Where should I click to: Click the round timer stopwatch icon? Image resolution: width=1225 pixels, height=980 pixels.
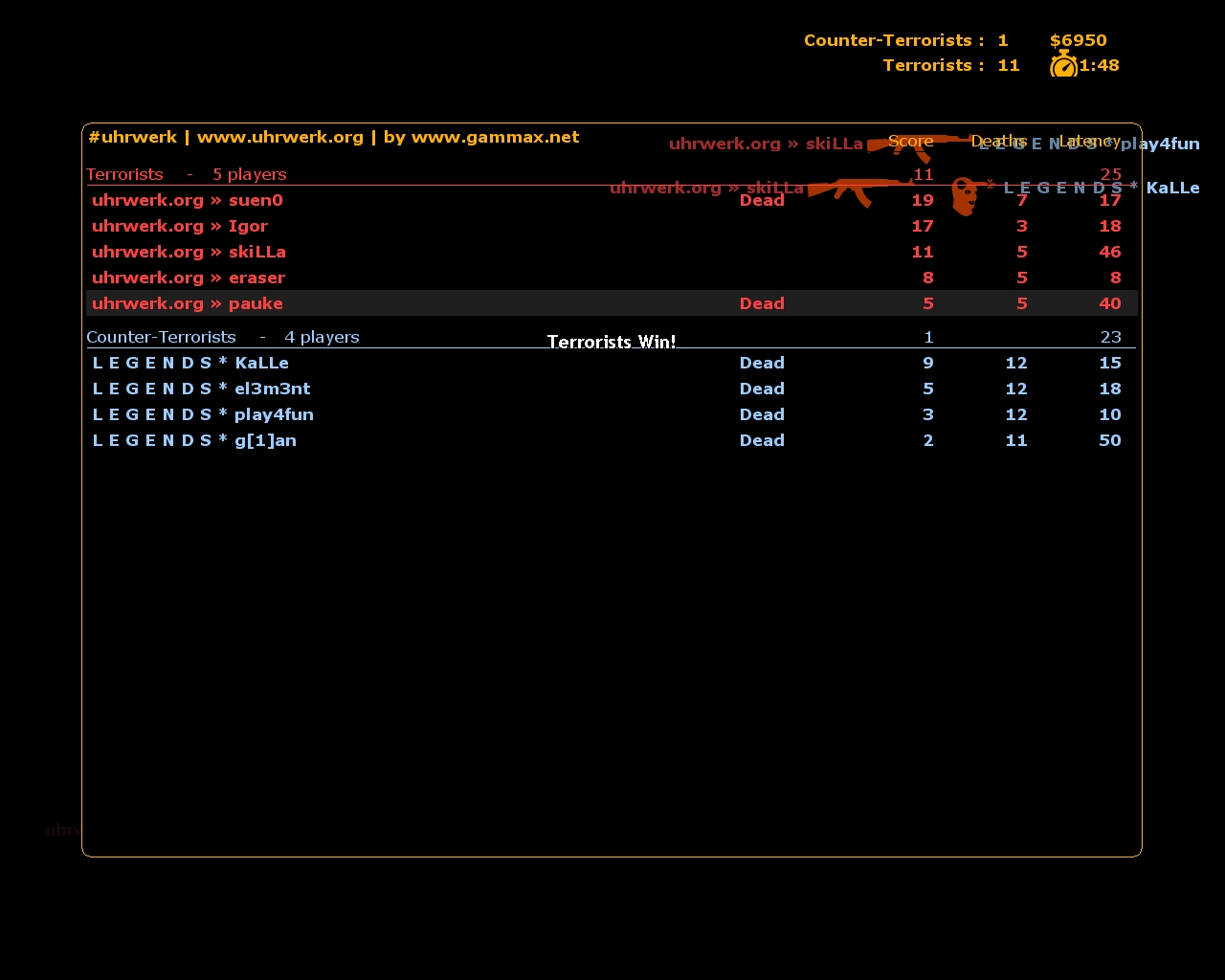tap(1063, 65)
